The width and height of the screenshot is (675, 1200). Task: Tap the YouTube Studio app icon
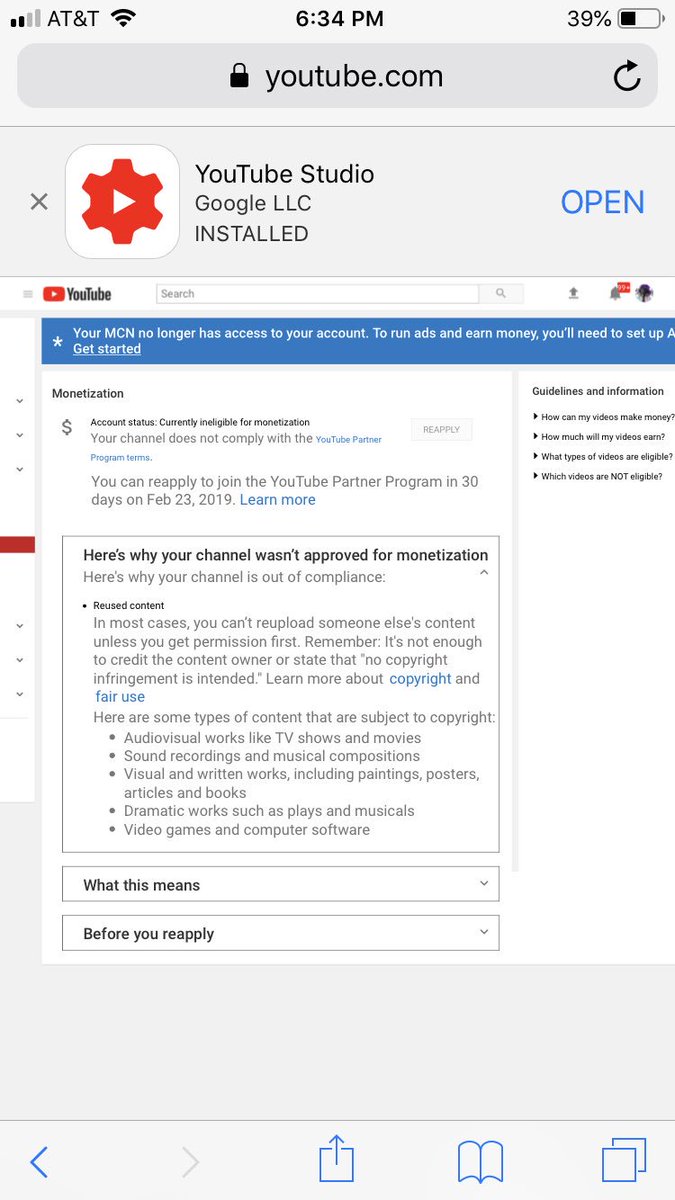(x=122, y=202)
